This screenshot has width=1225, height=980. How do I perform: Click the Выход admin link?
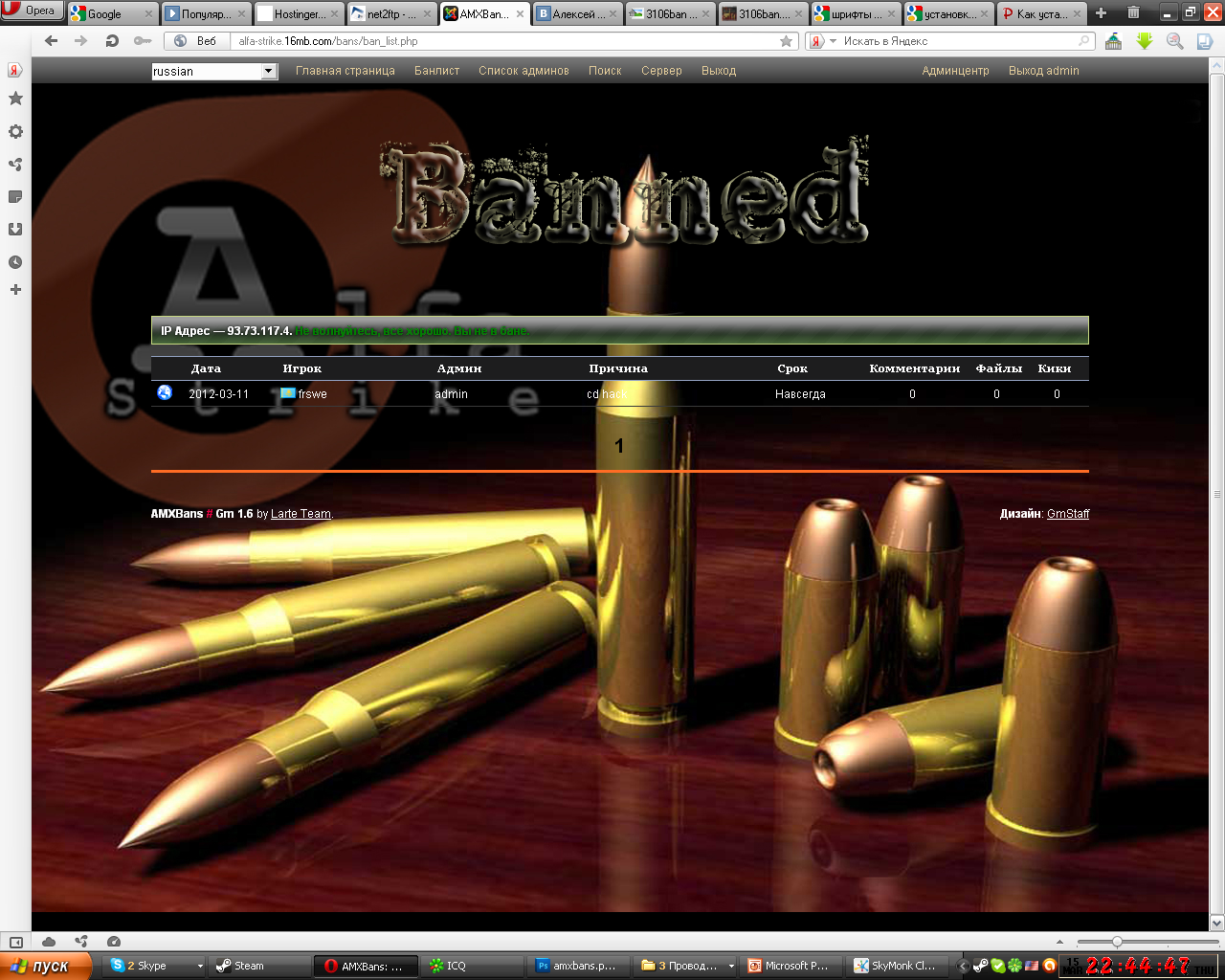1043,71
